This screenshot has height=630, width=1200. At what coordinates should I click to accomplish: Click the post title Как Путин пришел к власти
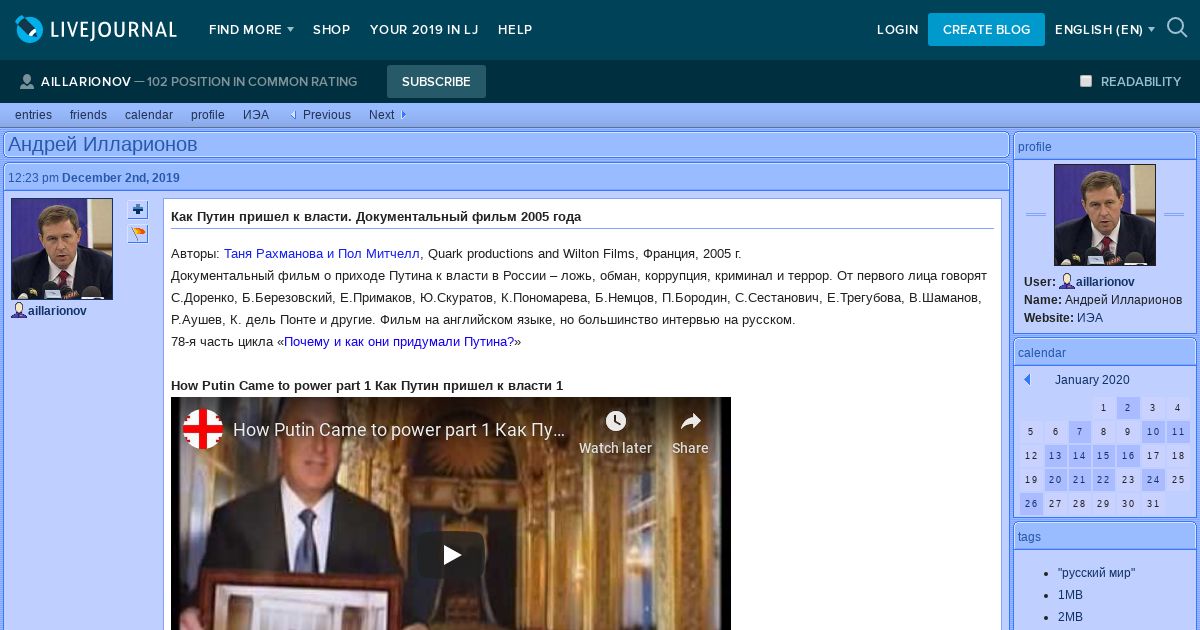tap(376, 217)
